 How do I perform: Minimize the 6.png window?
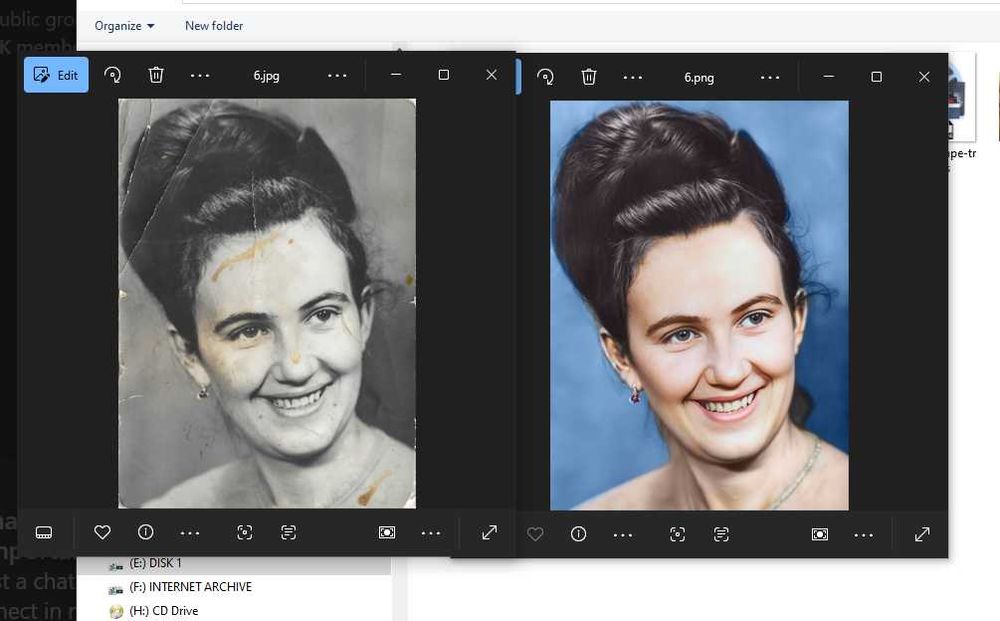click(828, 77)
